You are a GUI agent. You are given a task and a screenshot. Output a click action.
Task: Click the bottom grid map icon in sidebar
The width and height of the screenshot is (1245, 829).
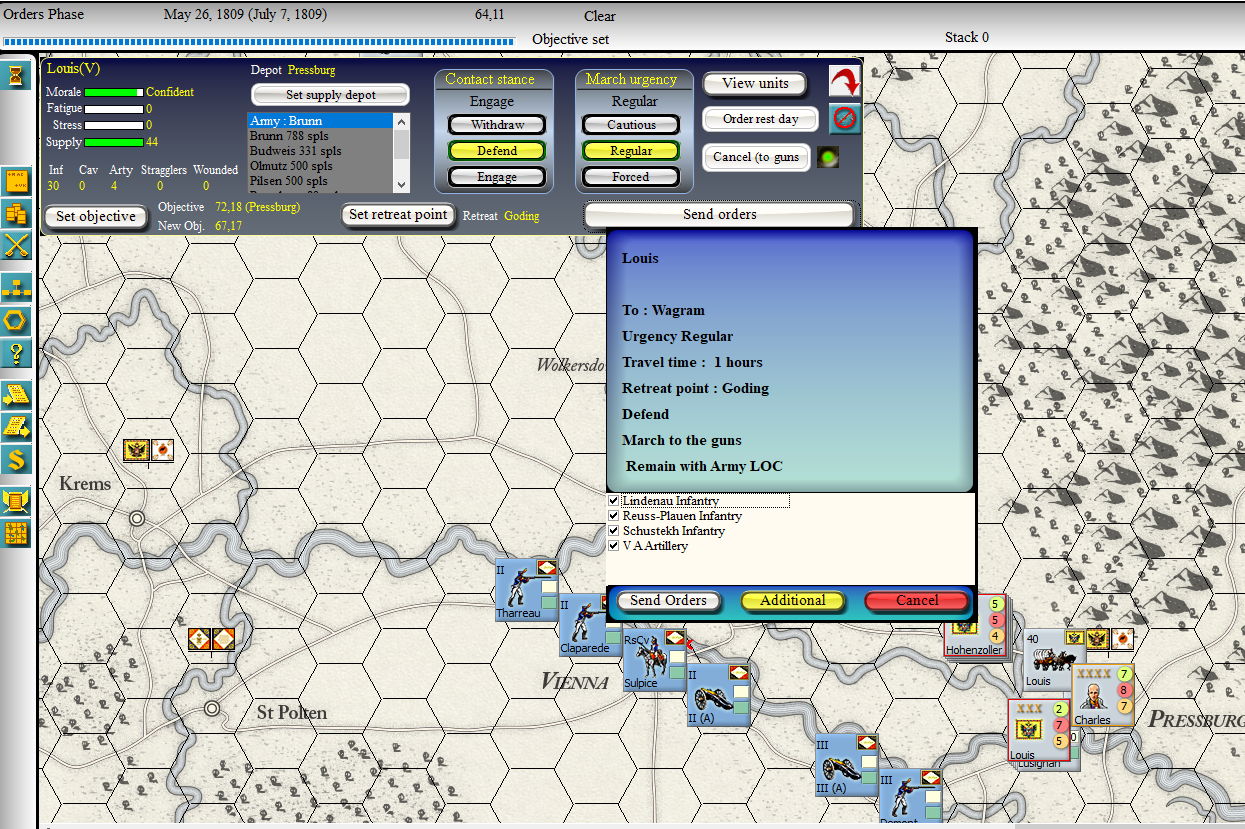[x=17, y=533]
